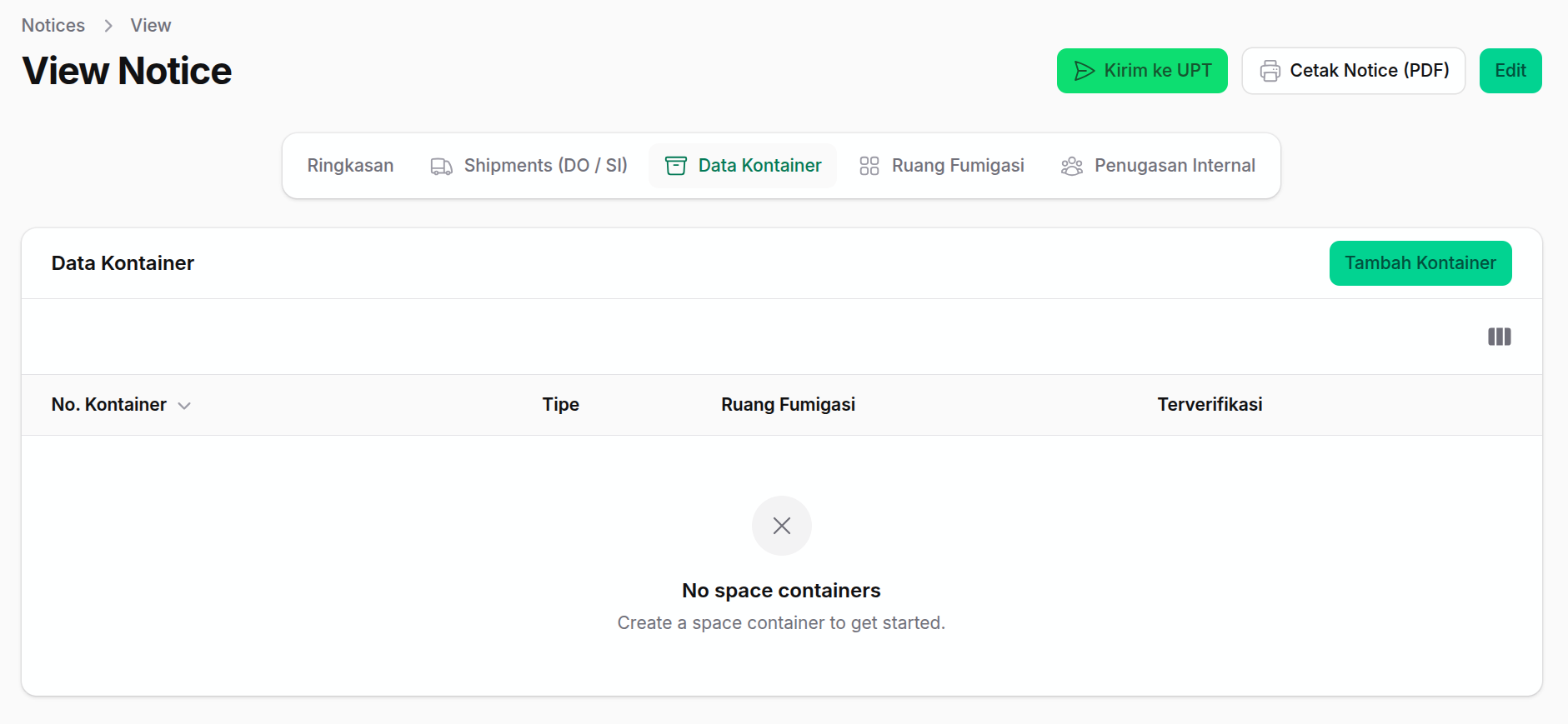
Task: Click the View breadcrumb item
Action: point(151,26)
